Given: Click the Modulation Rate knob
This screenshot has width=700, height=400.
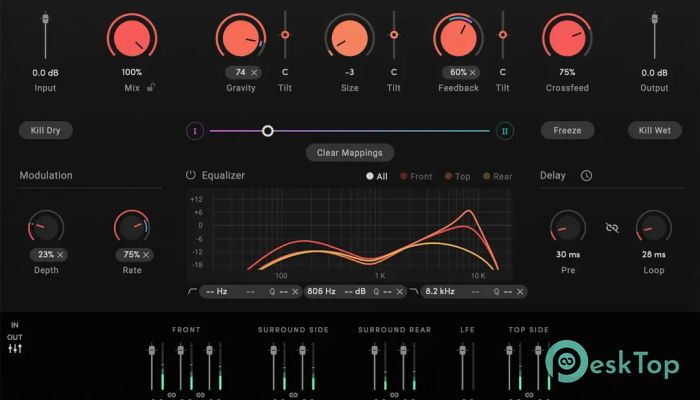Looking at the screenshot, I should coord(132,227).
